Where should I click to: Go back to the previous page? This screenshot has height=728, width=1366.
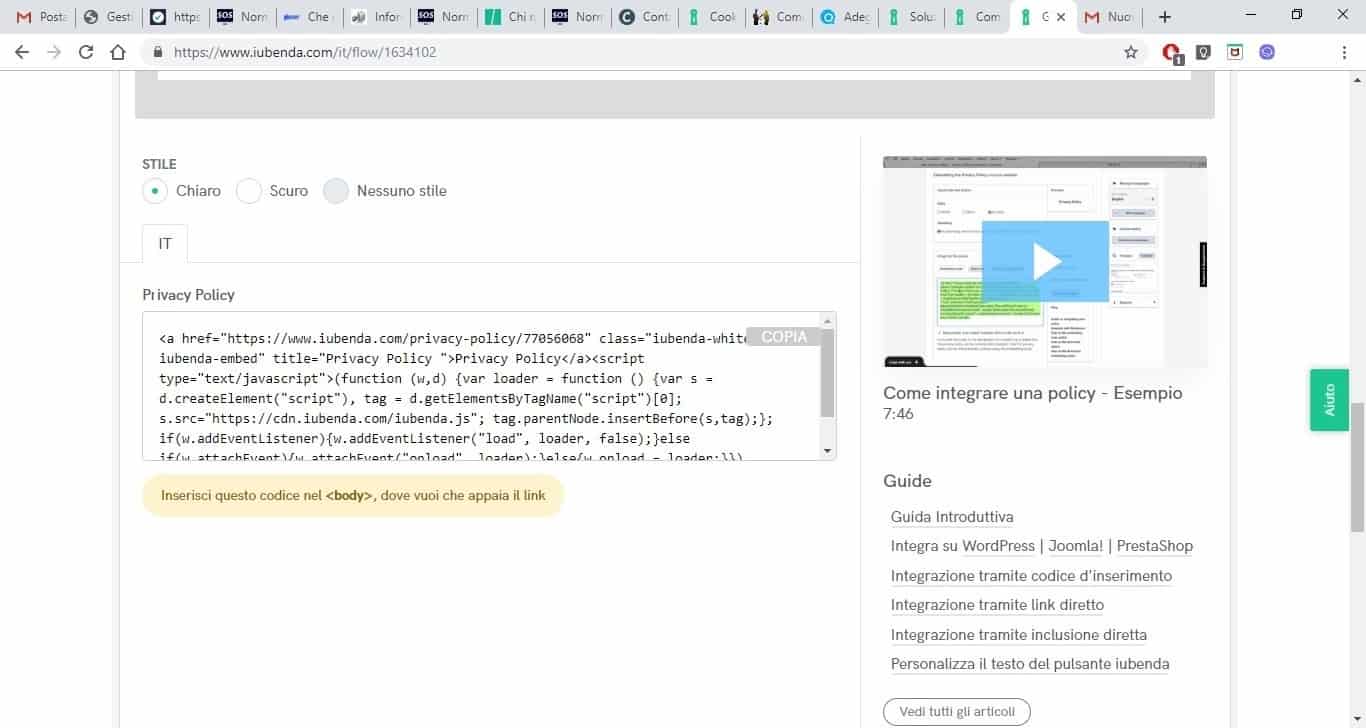pyautogui.click(x=21, y=52)
